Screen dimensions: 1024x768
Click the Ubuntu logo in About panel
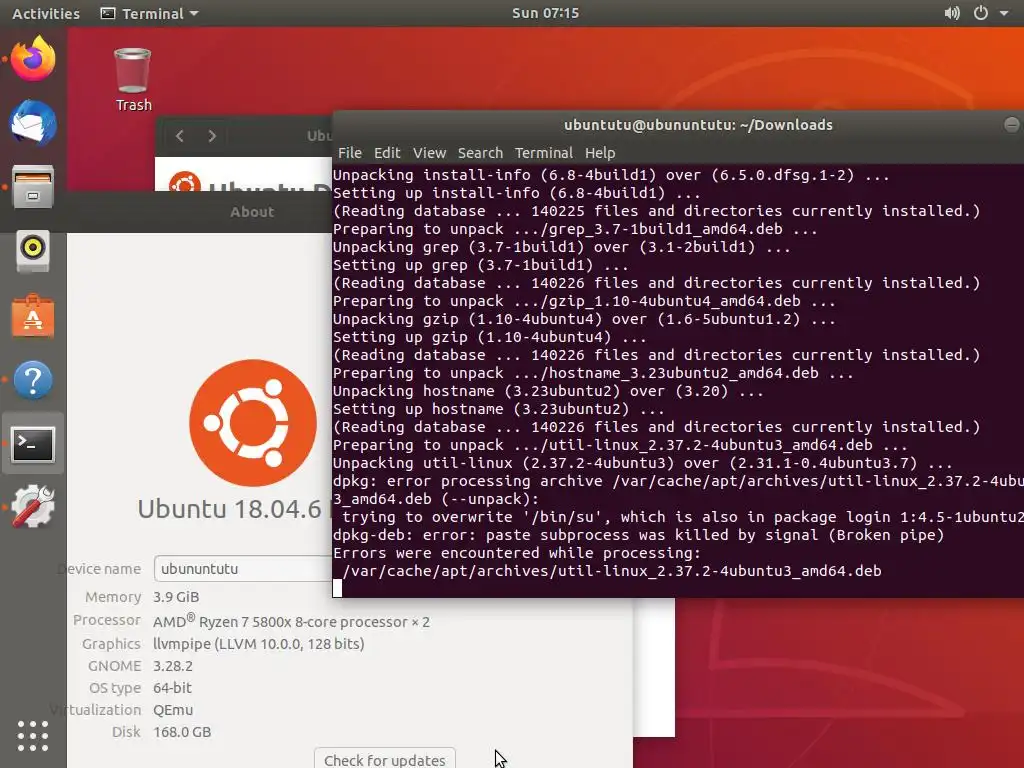tap(253, 423)
